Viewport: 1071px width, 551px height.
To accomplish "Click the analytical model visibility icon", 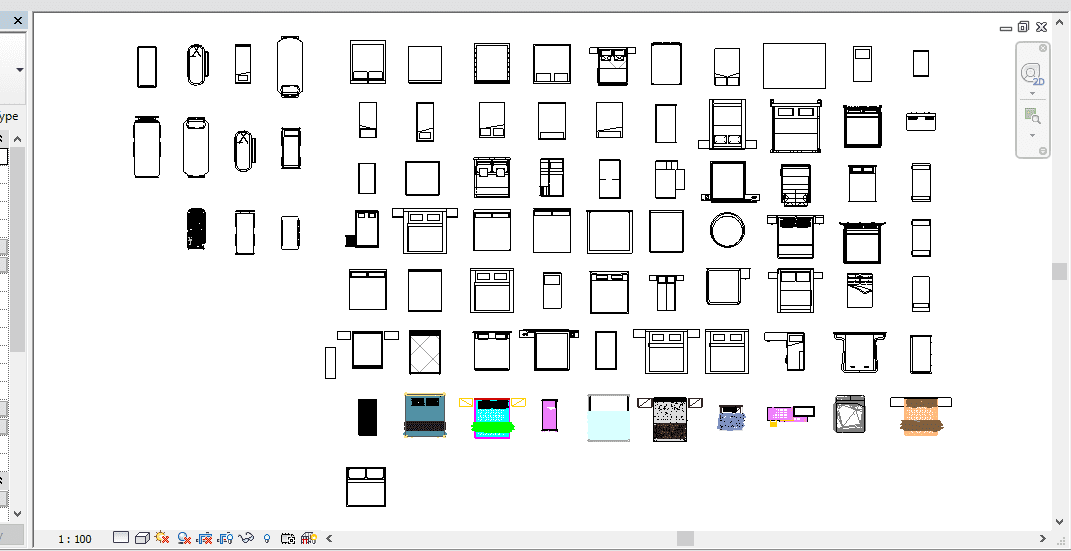I will point(308,538).
